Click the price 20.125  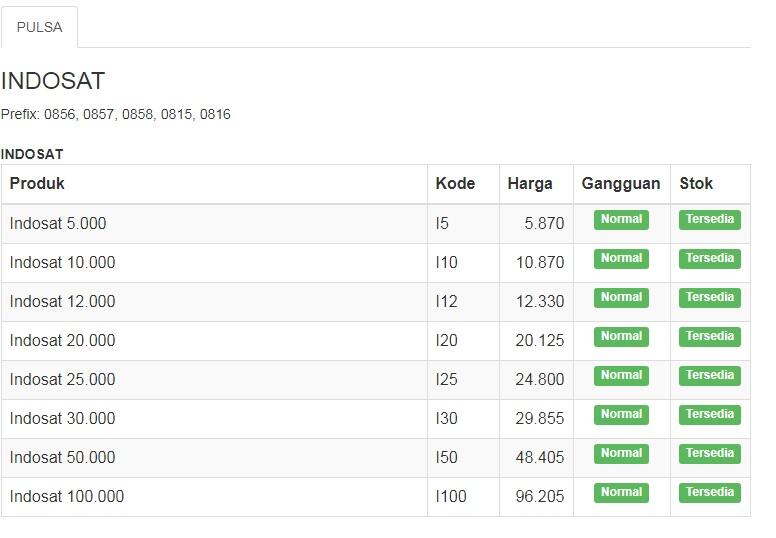[x=540, y=341]
